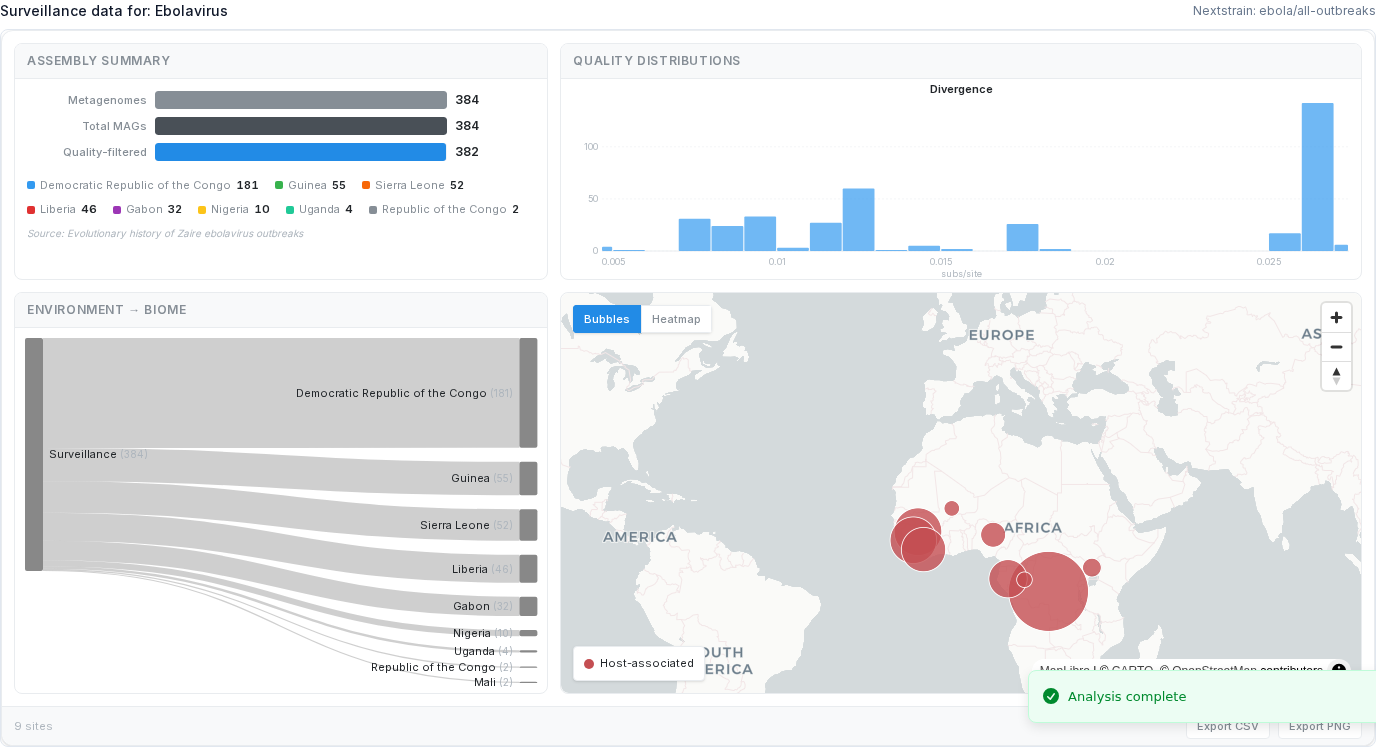This screenshot has height=748, width=1376.
Task: Click the orange Sierra Leone legend swatch
Action: pyautogui.click(x=366, y=185)
